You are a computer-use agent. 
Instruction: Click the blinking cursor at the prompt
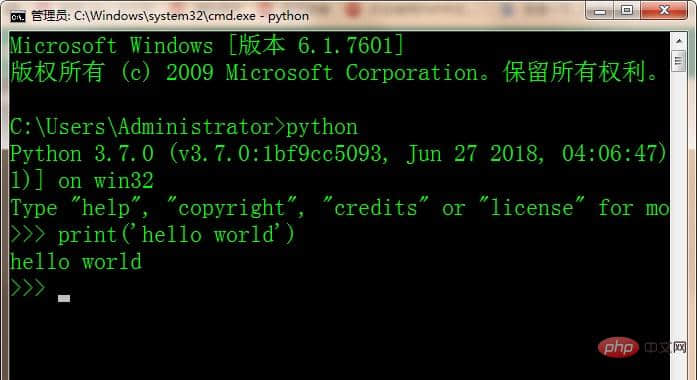click(x=64, y=298)
